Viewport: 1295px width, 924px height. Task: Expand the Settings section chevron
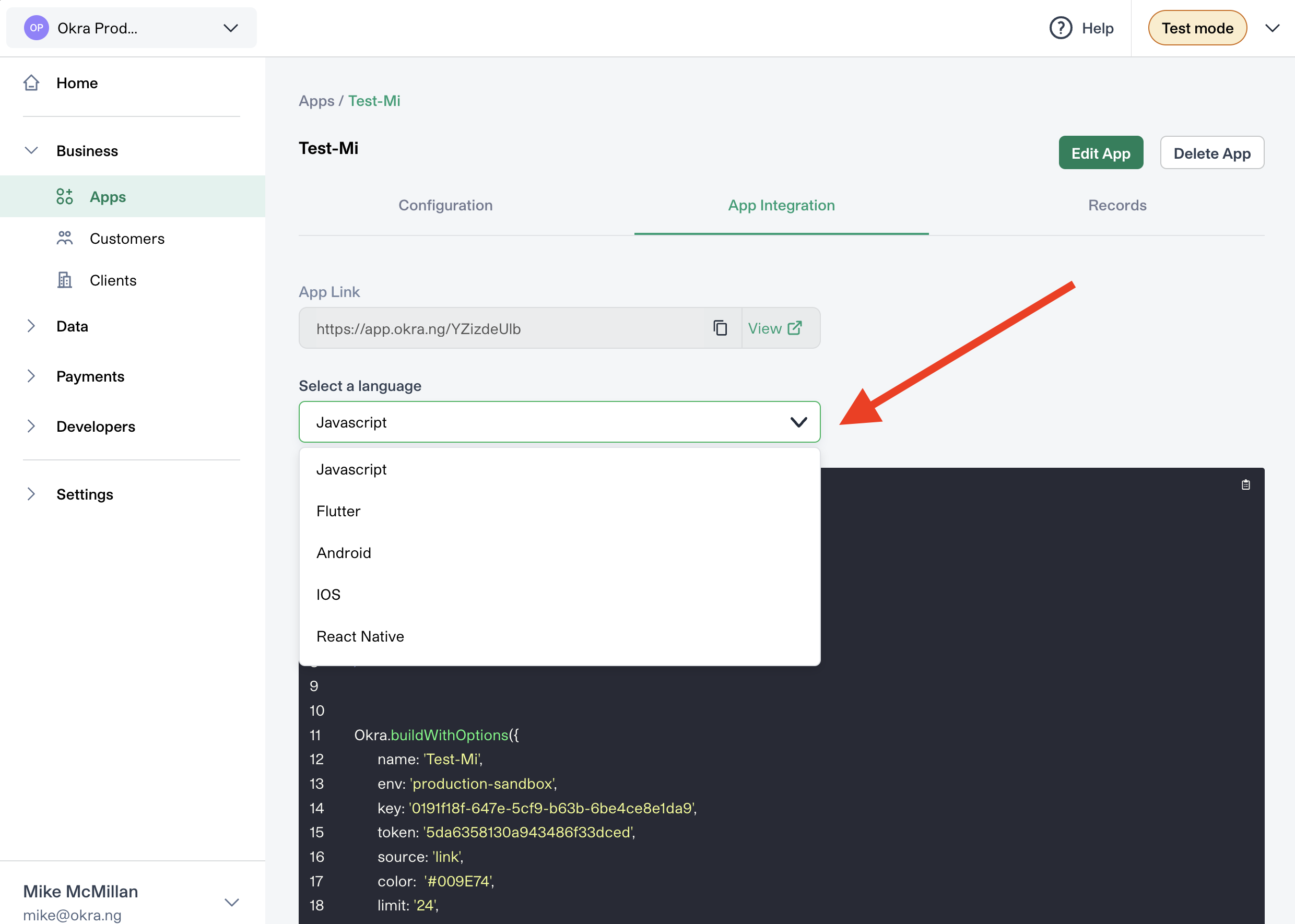31,493
